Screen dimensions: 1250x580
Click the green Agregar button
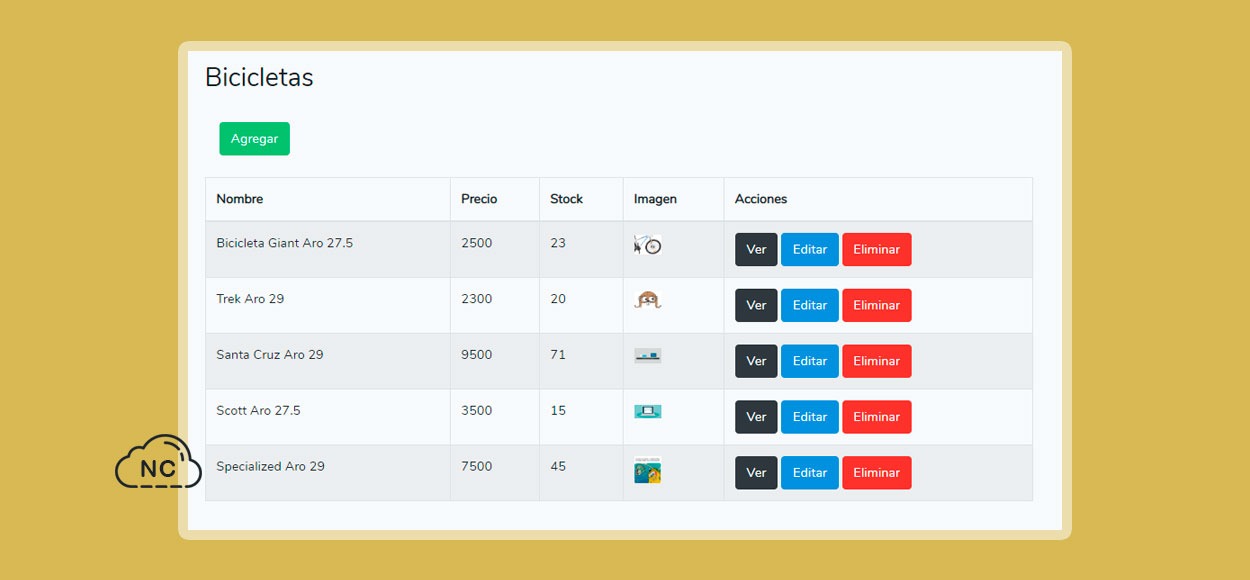click(254, 139)
